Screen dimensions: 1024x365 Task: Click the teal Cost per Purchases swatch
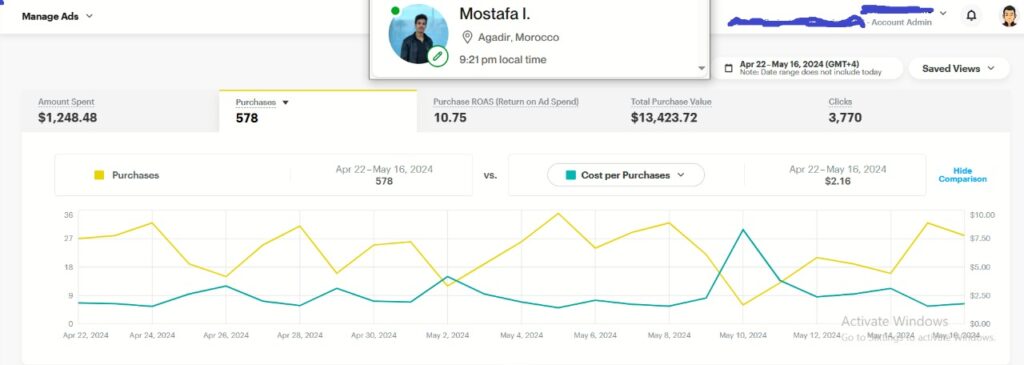pyautogui.click(x=571, y=175)
